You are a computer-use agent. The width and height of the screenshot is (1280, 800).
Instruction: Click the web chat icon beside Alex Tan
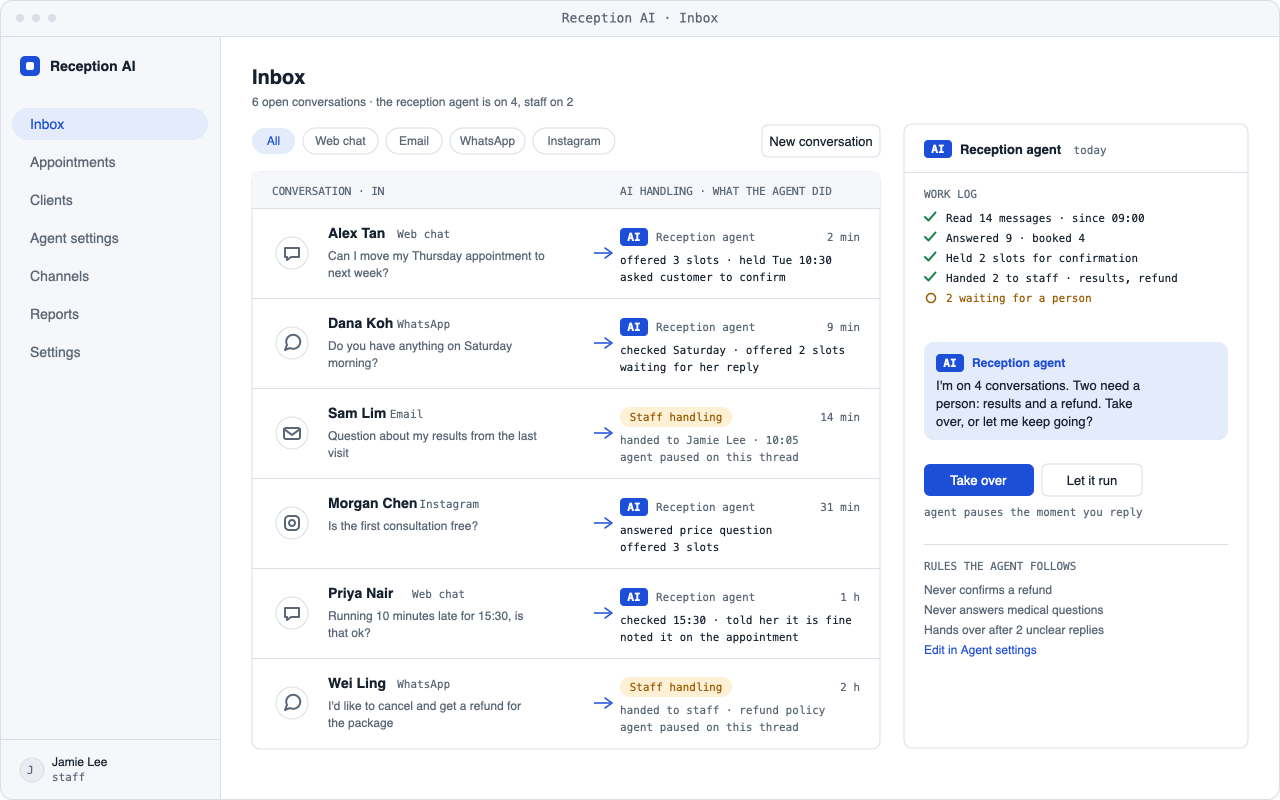coord(292,254)
